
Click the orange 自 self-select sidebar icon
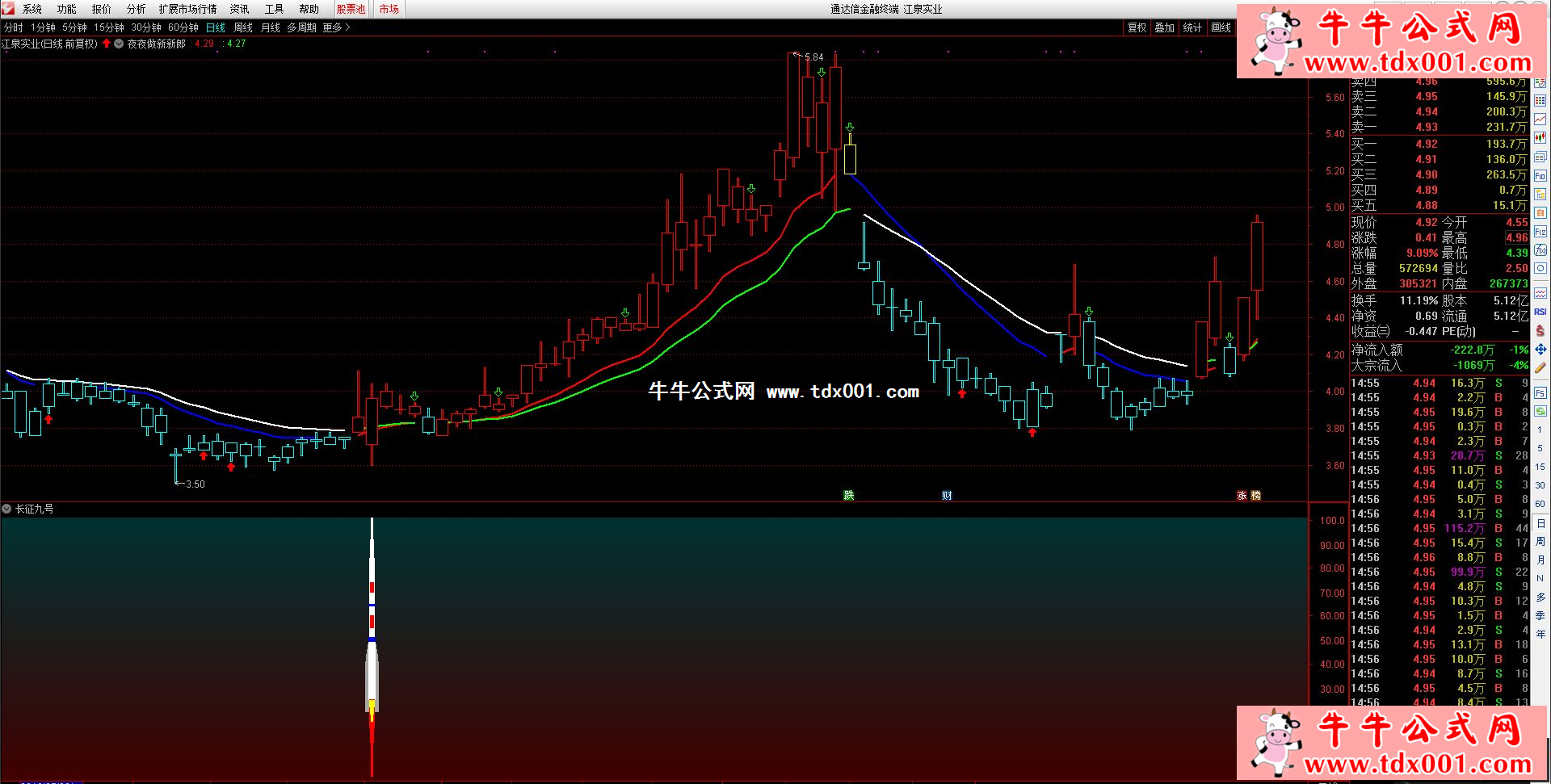[1540, 212]
